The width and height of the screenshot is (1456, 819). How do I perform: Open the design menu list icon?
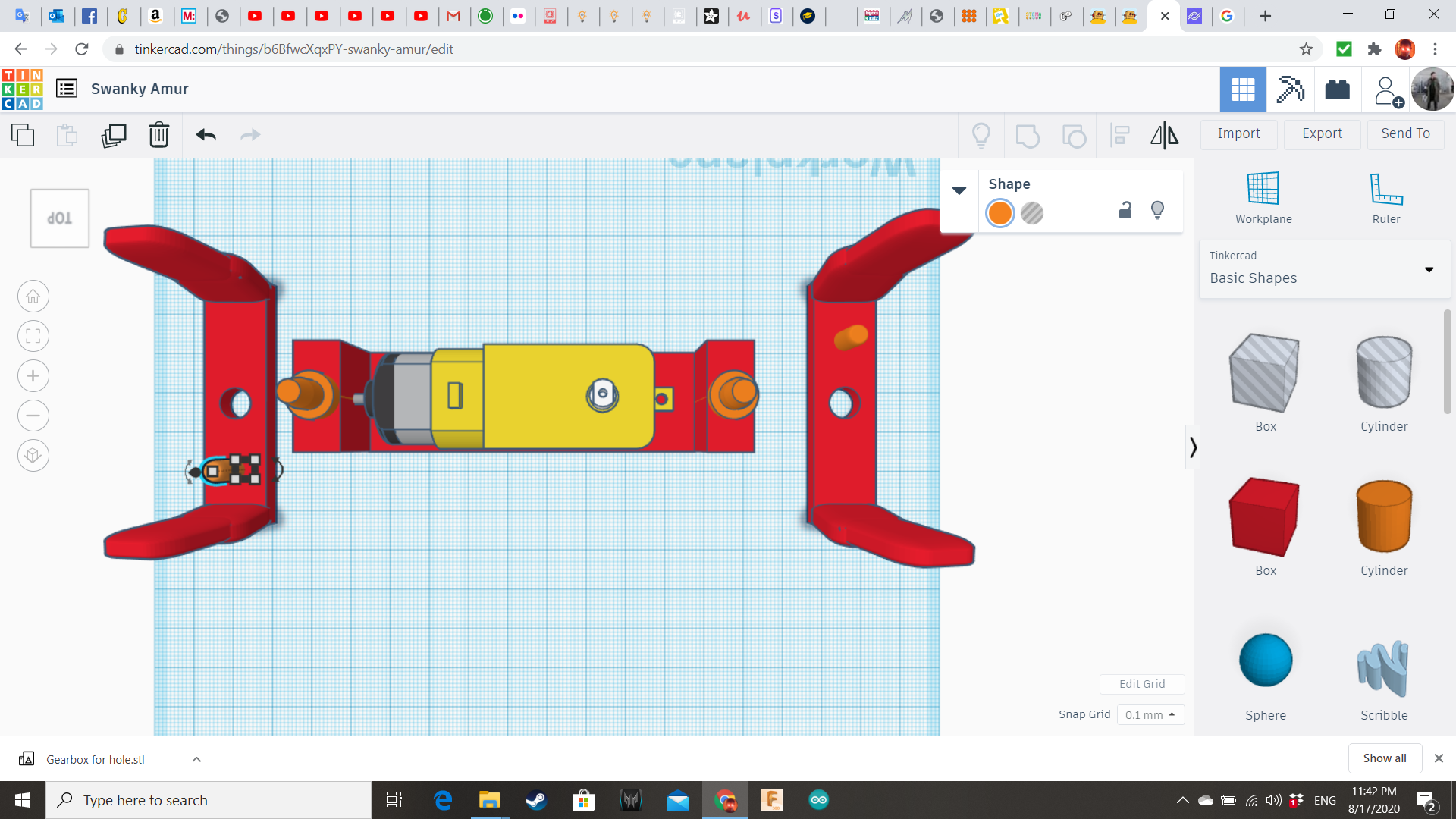(67, 88)
